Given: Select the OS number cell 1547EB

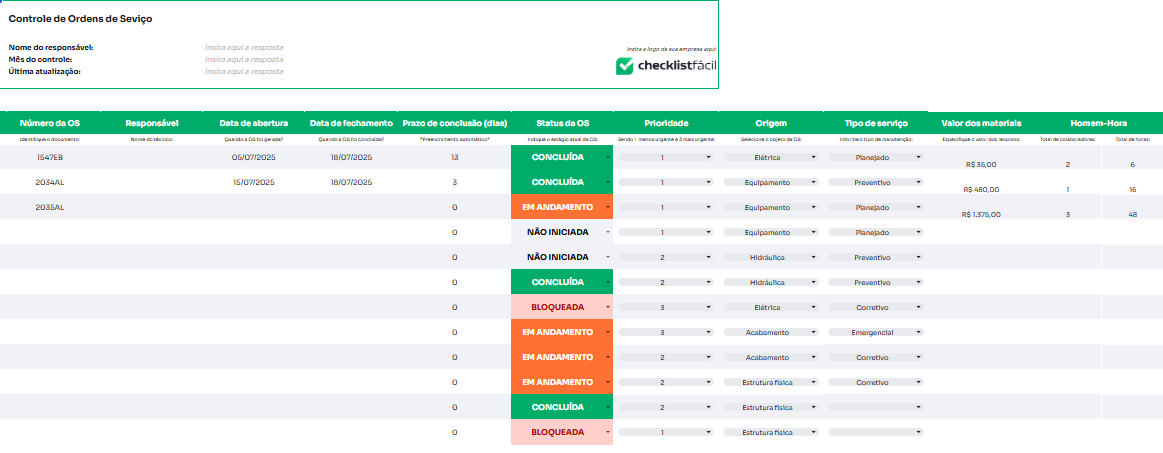Looking at the screenshot, I should coord(50,157).
